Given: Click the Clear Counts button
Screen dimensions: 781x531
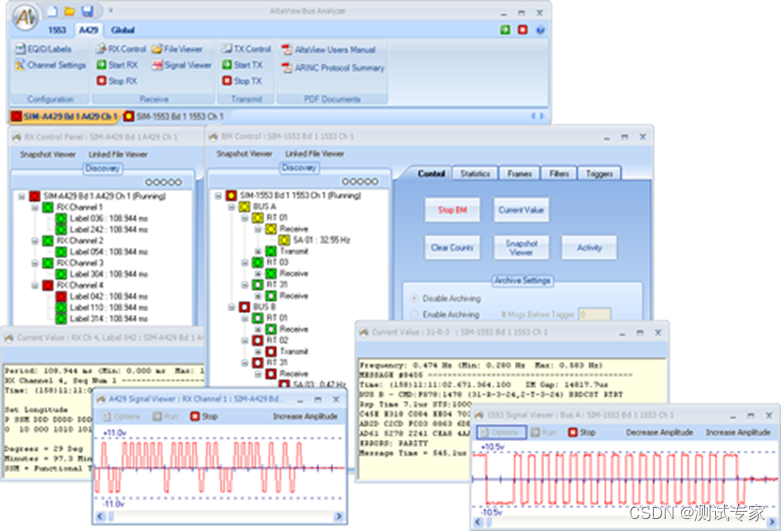Looking at the screenshot, I should tap(452, 248).
